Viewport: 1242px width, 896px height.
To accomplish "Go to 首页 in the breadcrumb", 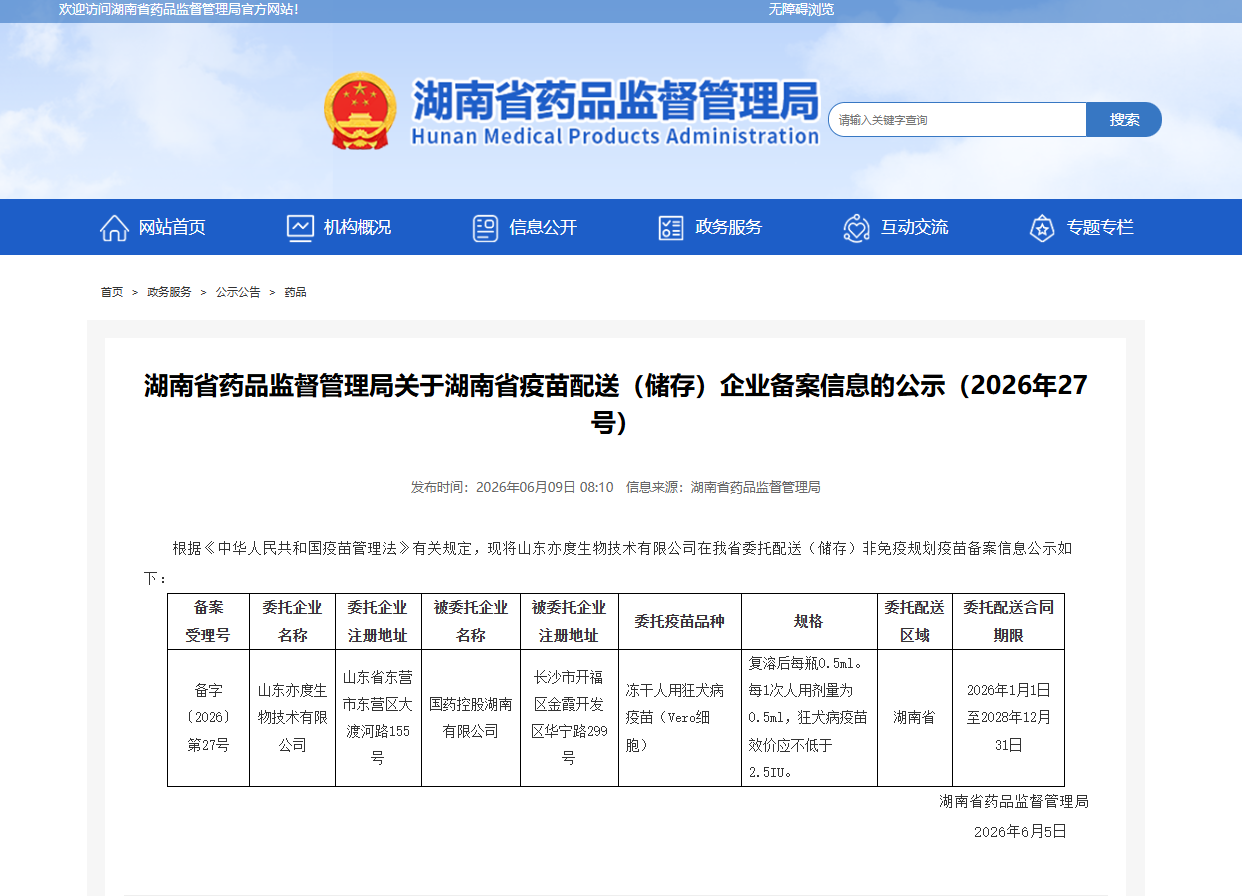I will pyautogui.click(x=111, y=292).
